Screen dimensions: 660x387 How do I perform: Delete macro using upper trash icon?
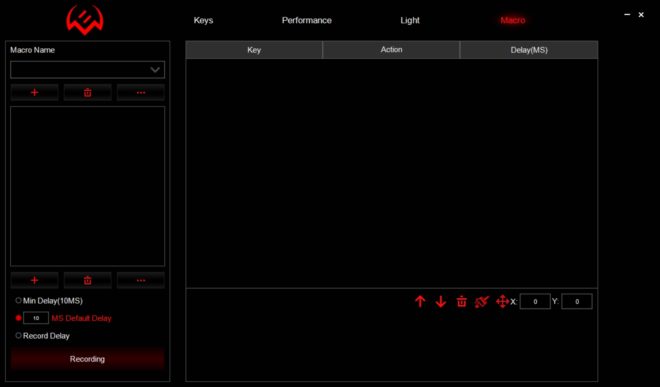point(88,92)
